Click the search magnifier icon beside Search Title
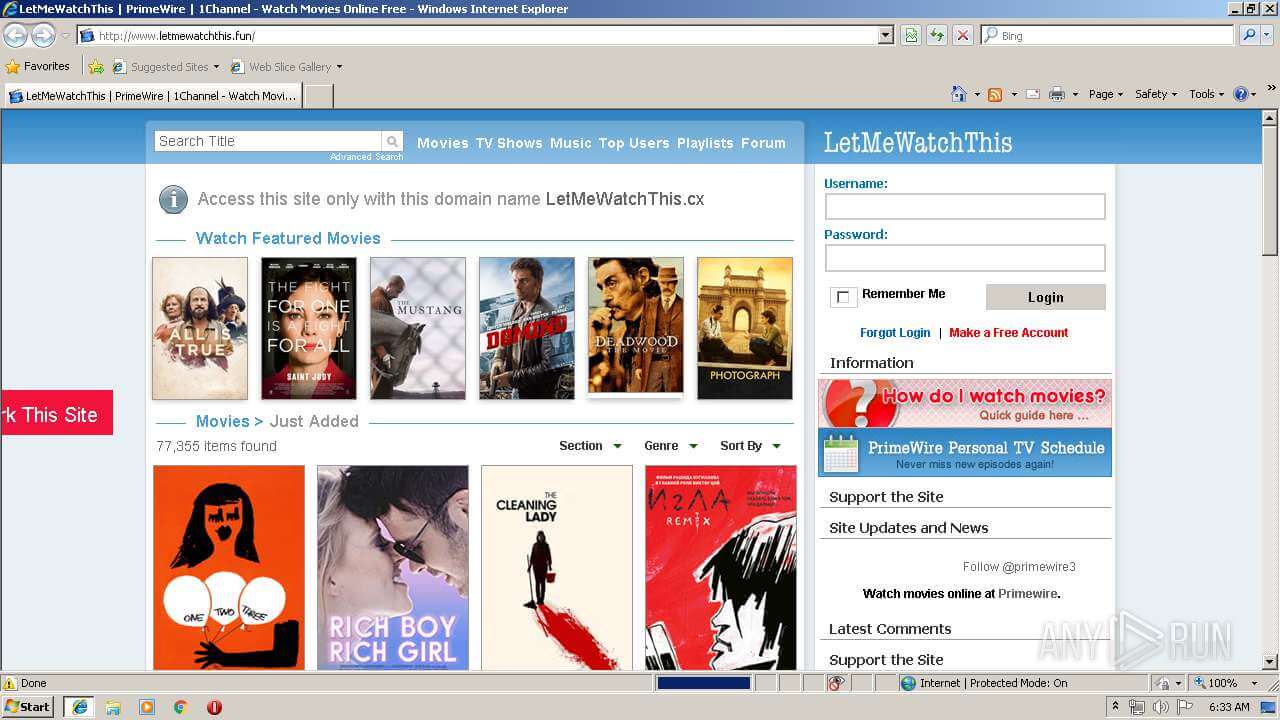Image resolution: width=1280 pixels, height=720 pixels. click(393, 142)
